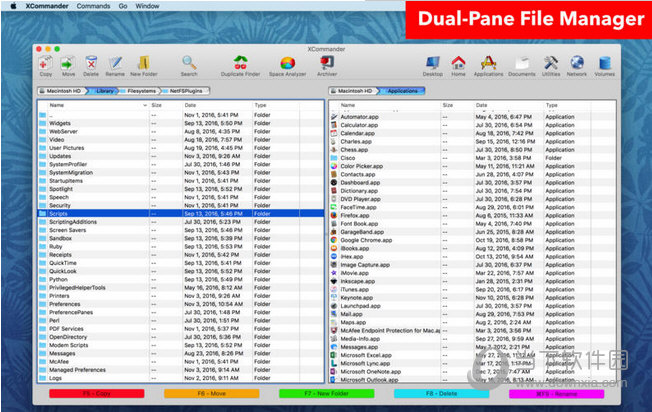Go to Utilities location icon
This screenshot has width=652, height=412.
[551, 66]
